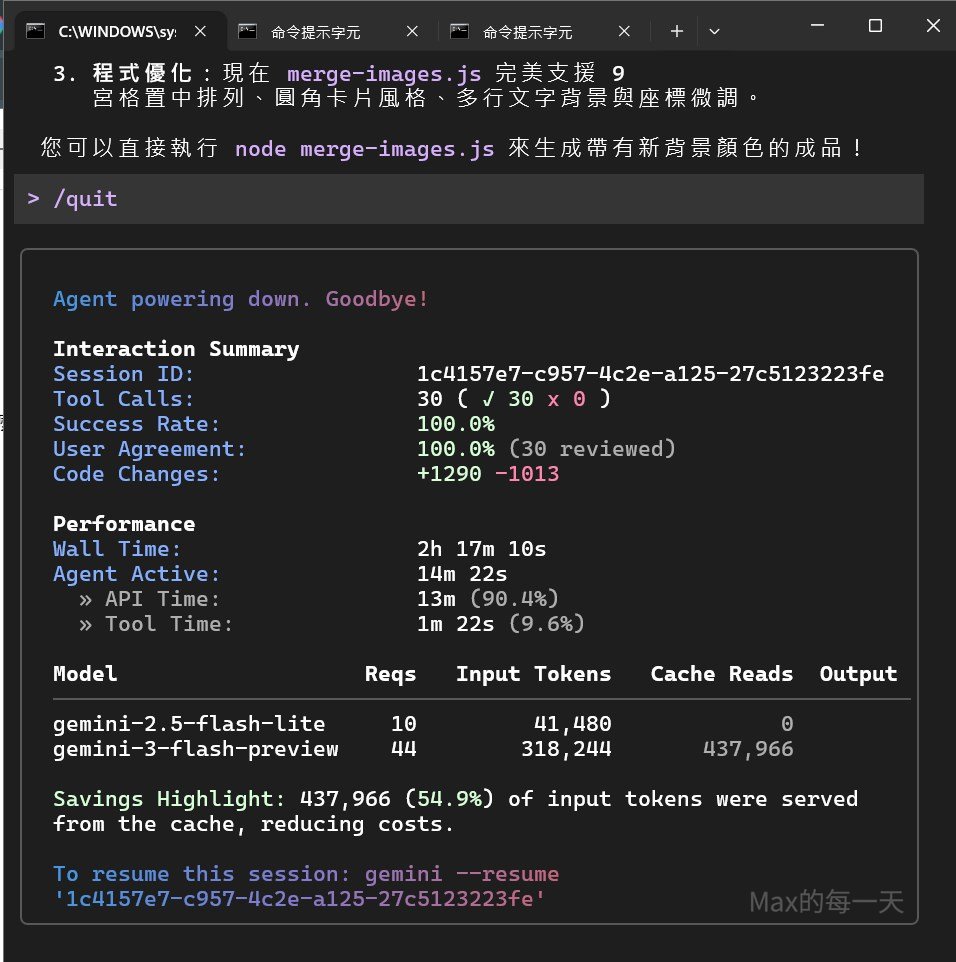Click the gemini --resume command text
The image size is (956, 962).
point(461,874)
